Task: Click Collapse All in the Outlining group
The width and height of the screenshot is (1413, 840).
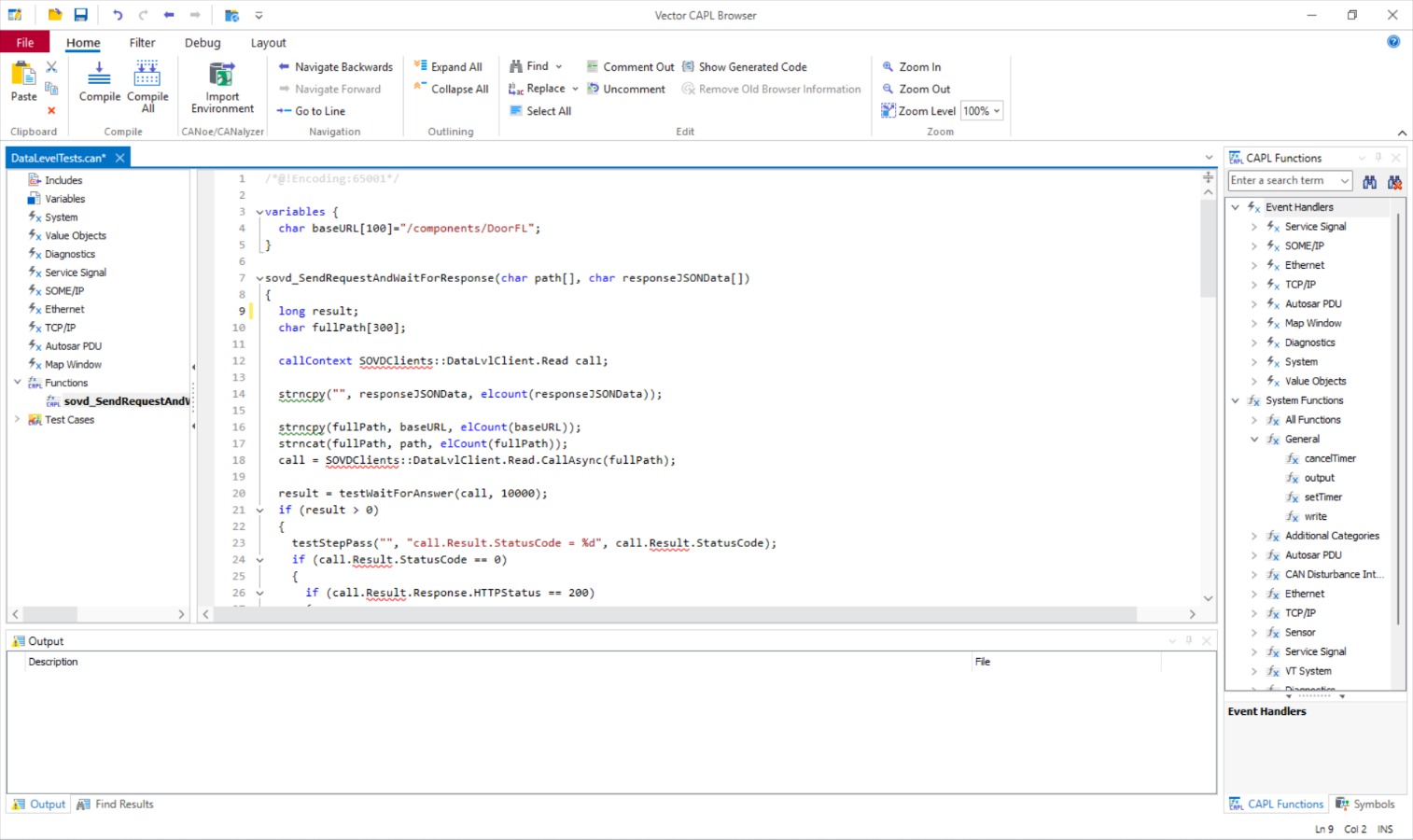Action: pos(451,89)
